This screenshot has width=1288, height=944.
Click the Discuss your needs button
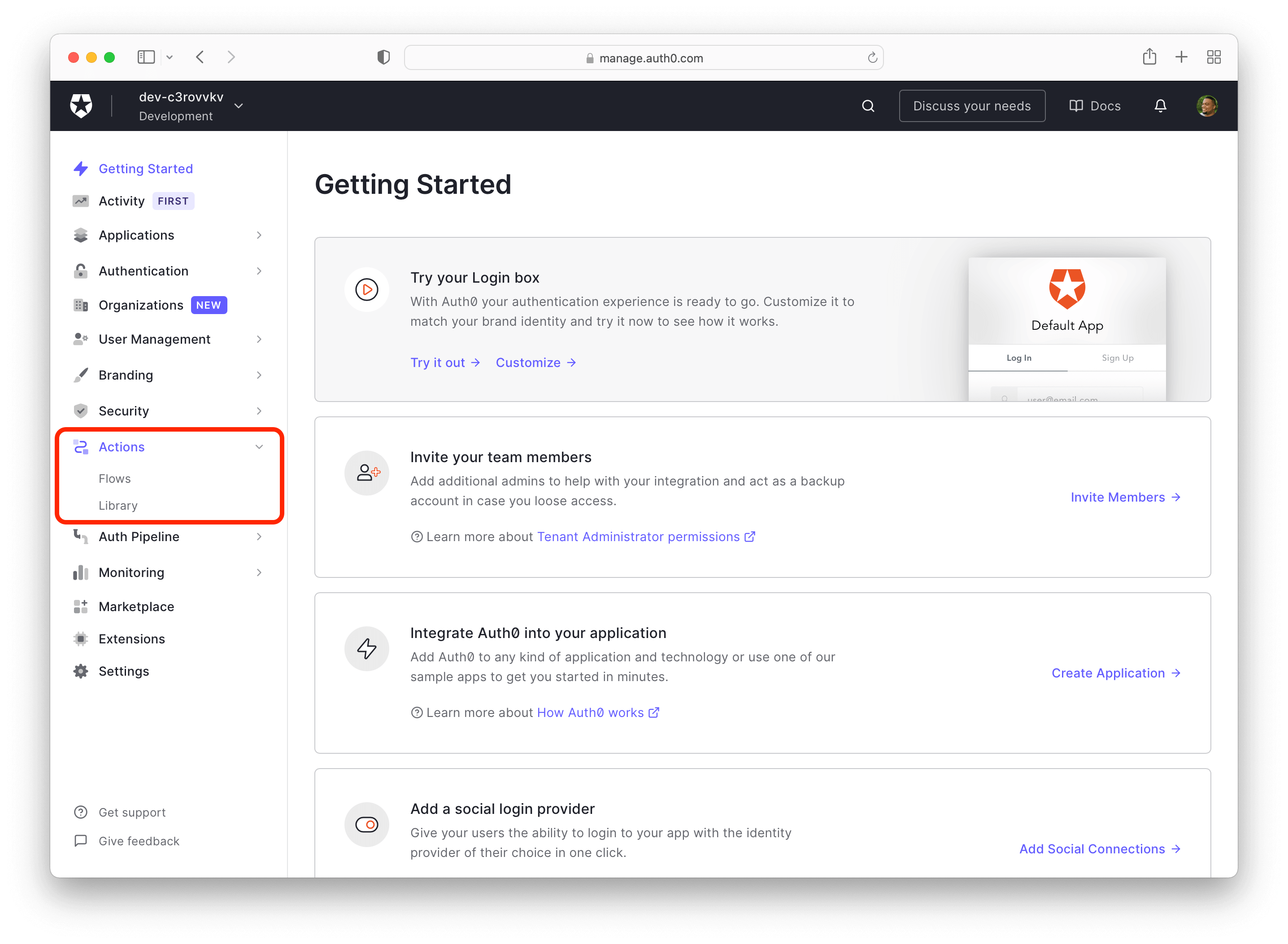(x=971, y=104)
